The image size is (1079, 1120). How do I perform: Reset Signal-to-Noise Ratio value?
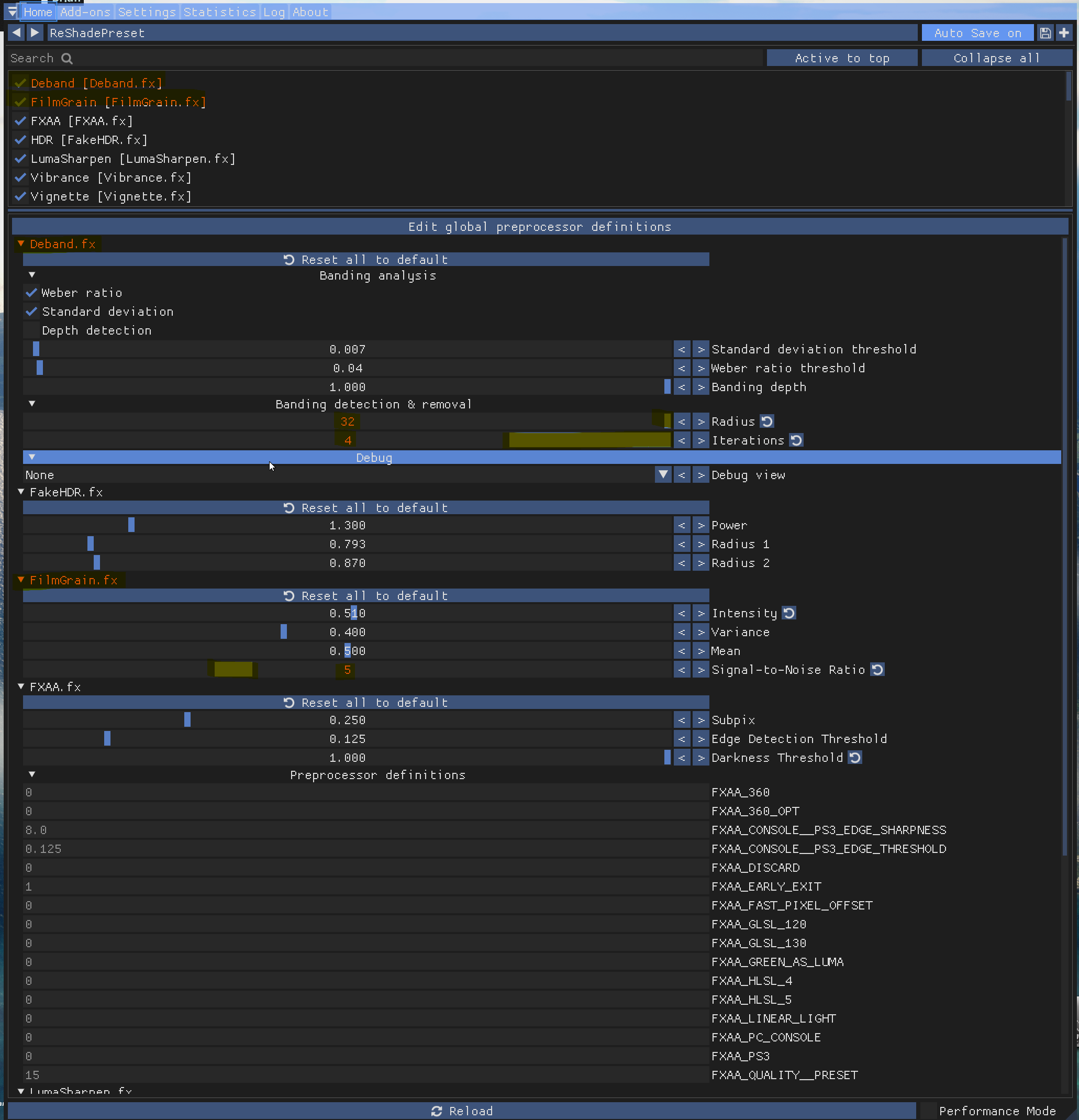(x=877, y=669)
